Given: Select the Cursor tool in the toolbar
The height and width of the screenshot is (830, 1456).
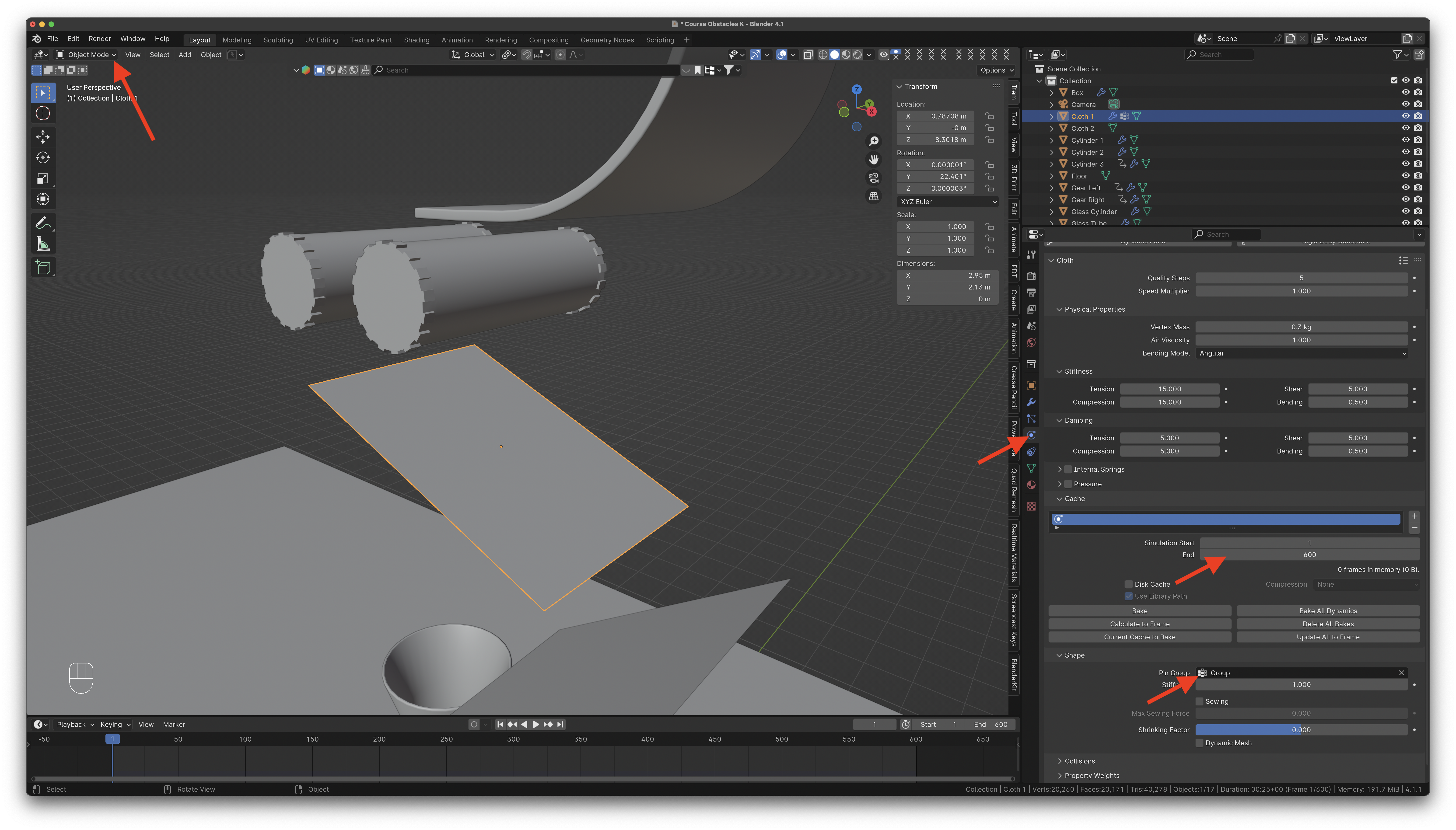Looking at the screenshot, I should tap(43, 113).
